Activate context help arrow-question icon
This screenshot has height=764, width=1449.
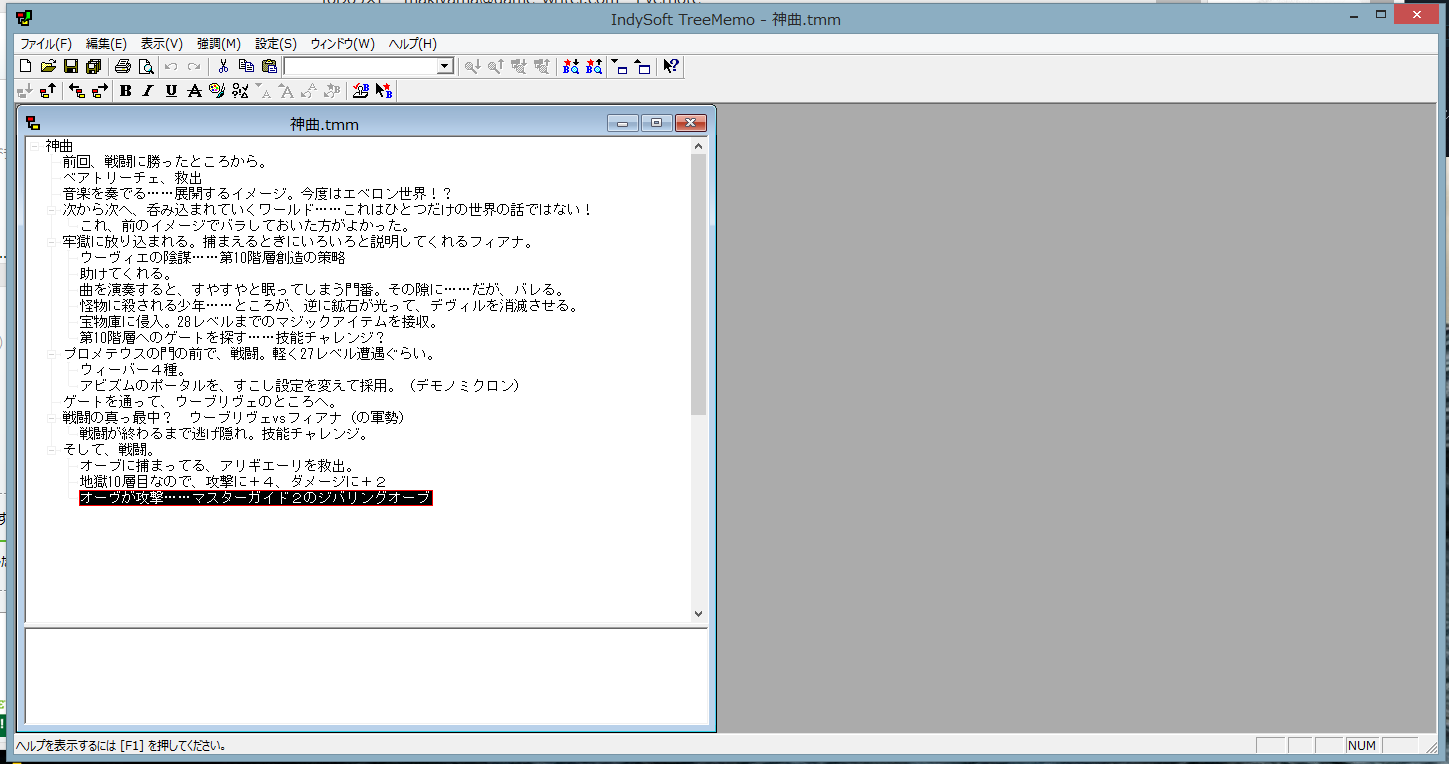click(672, 67)
